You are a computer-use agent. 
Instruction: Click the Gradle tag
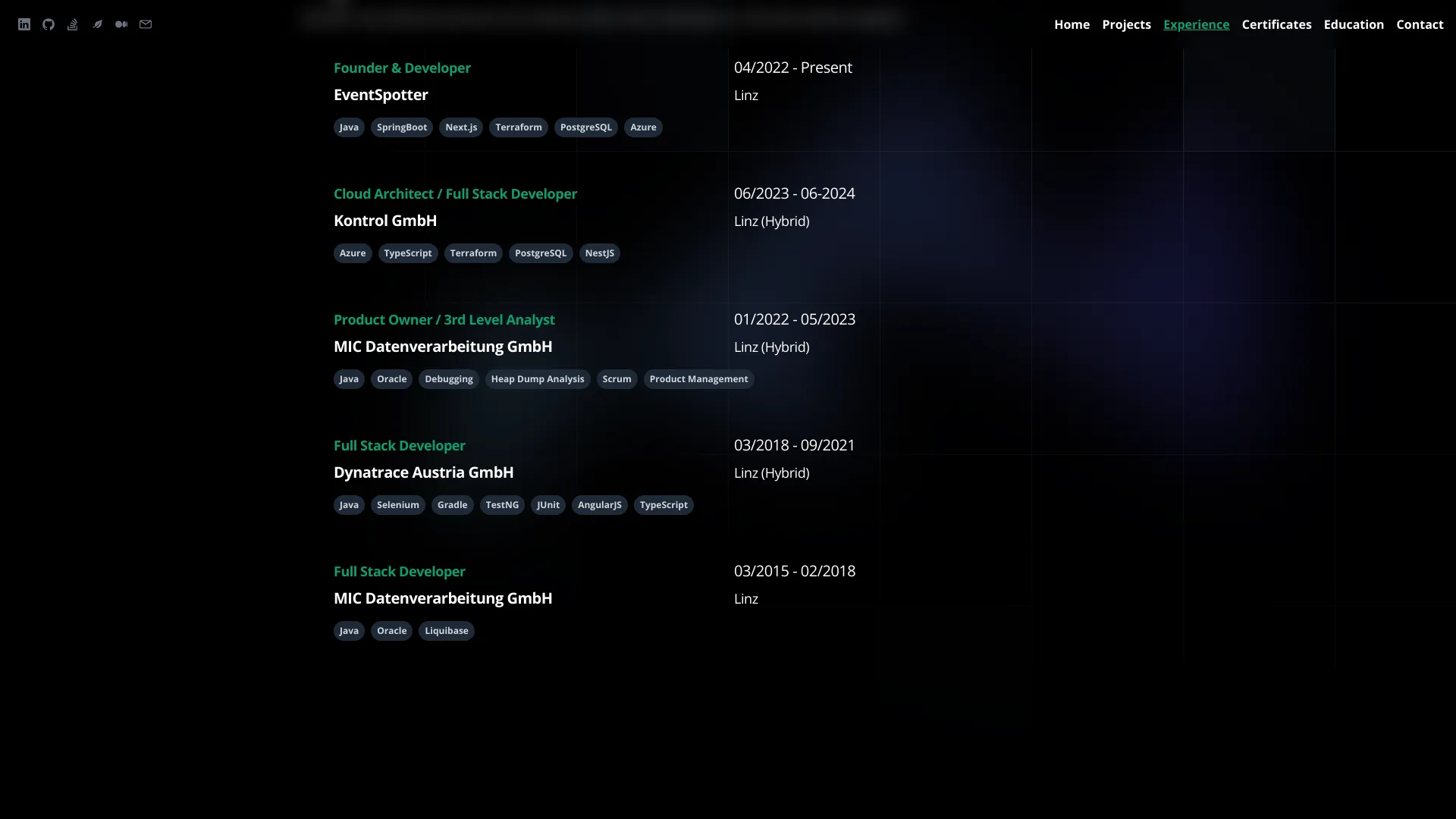tap(453, 505)
